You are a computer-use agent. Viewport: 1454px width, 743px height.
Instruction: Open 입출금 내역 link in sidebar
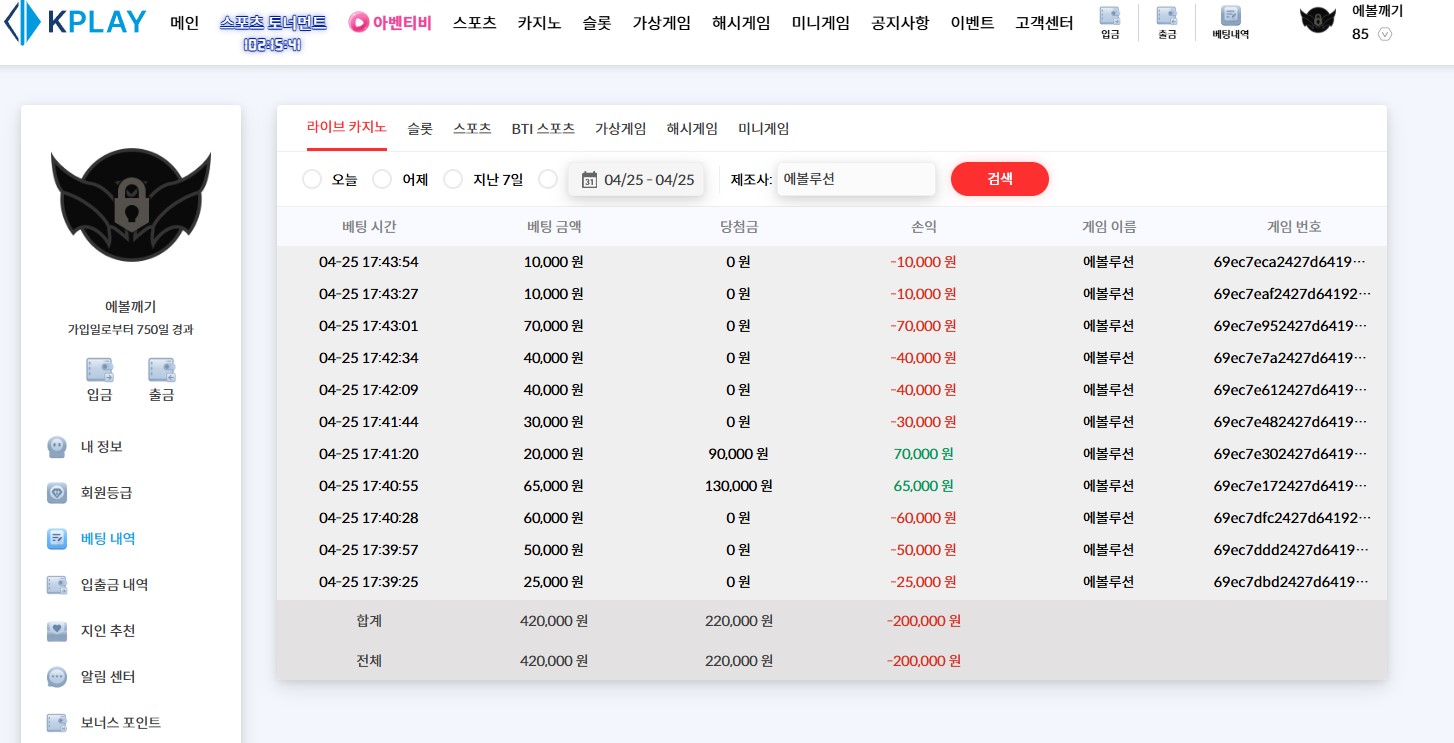(x=114, y=585)
